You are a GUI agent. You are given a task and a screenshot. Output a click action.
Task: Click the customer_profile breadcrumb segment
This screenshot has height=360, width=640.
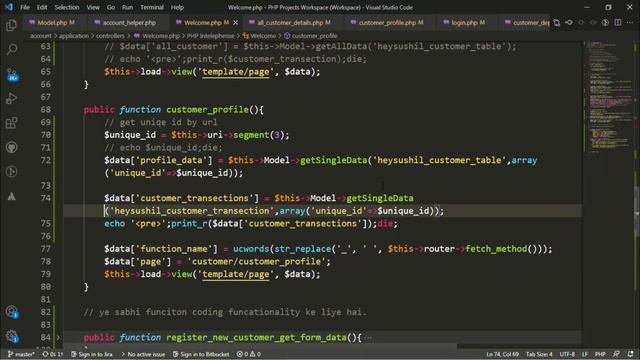tap(311, 36)
